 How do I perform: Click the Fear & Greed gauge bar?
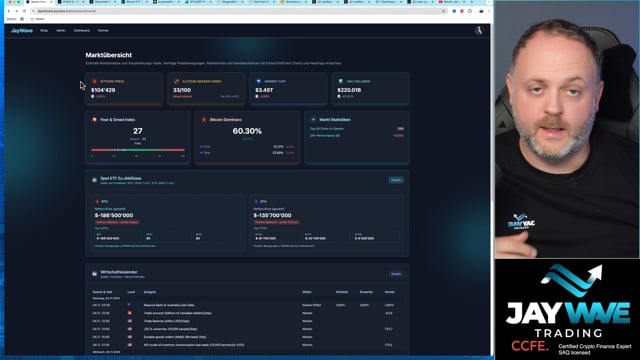[x=138, y=150]
